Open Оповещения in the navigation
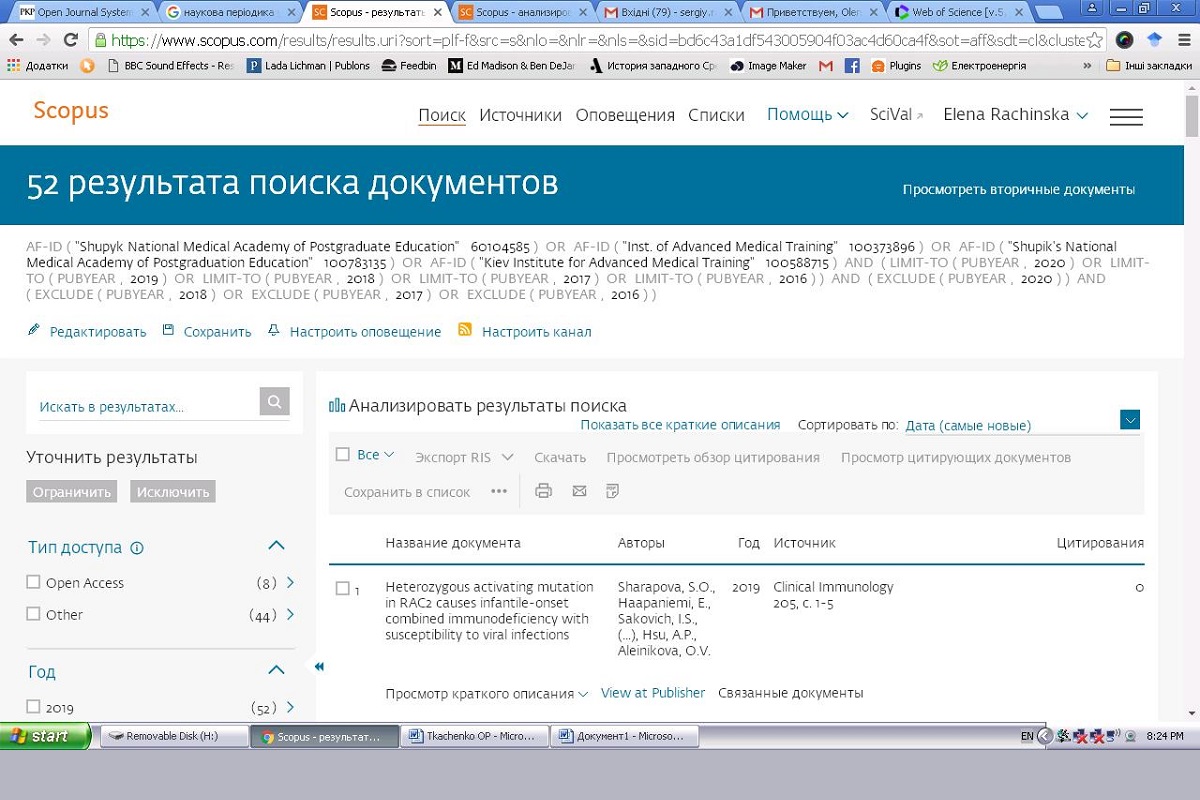 [625, 115]
